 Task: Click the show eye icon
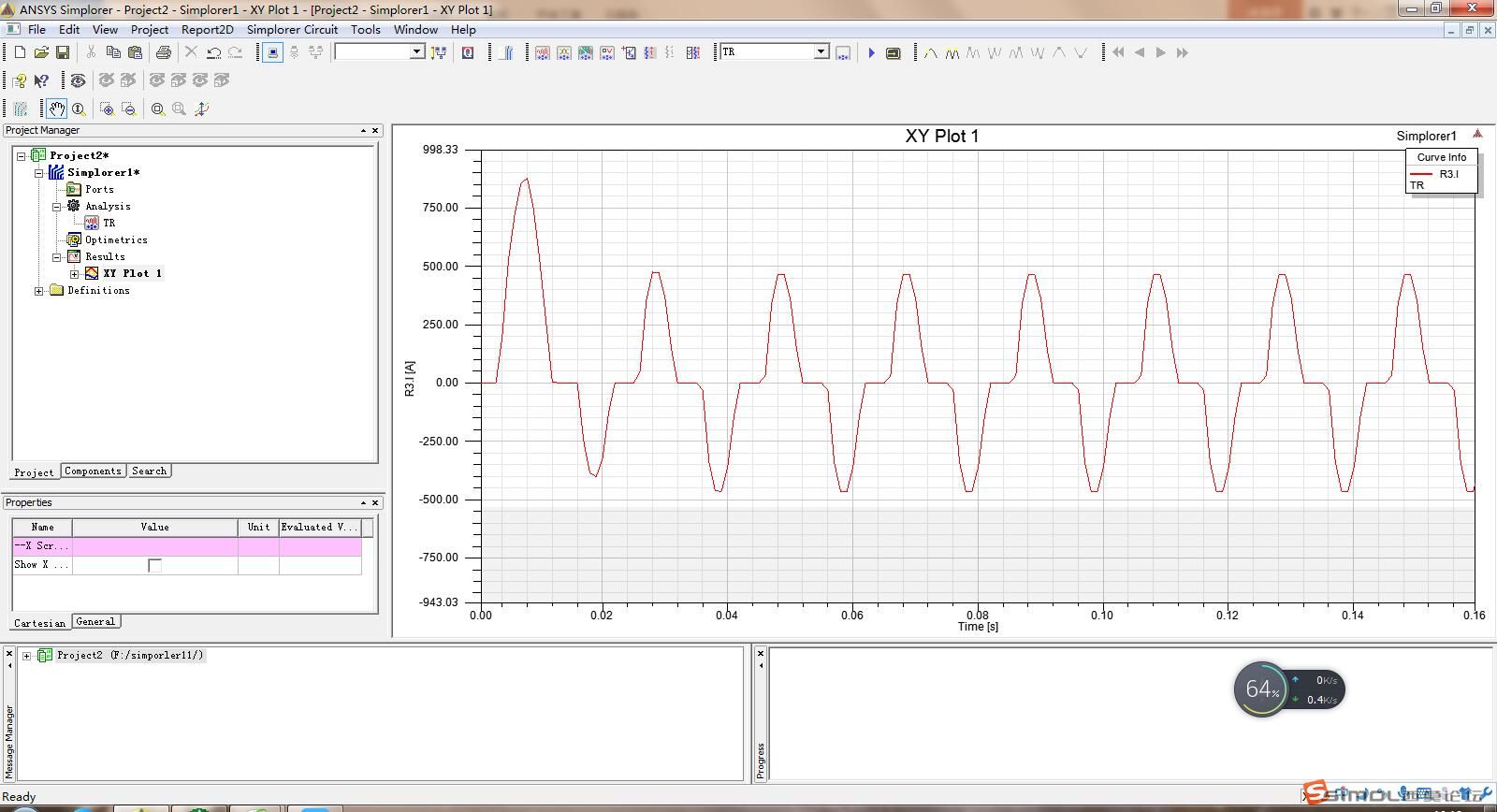point(78,80)
